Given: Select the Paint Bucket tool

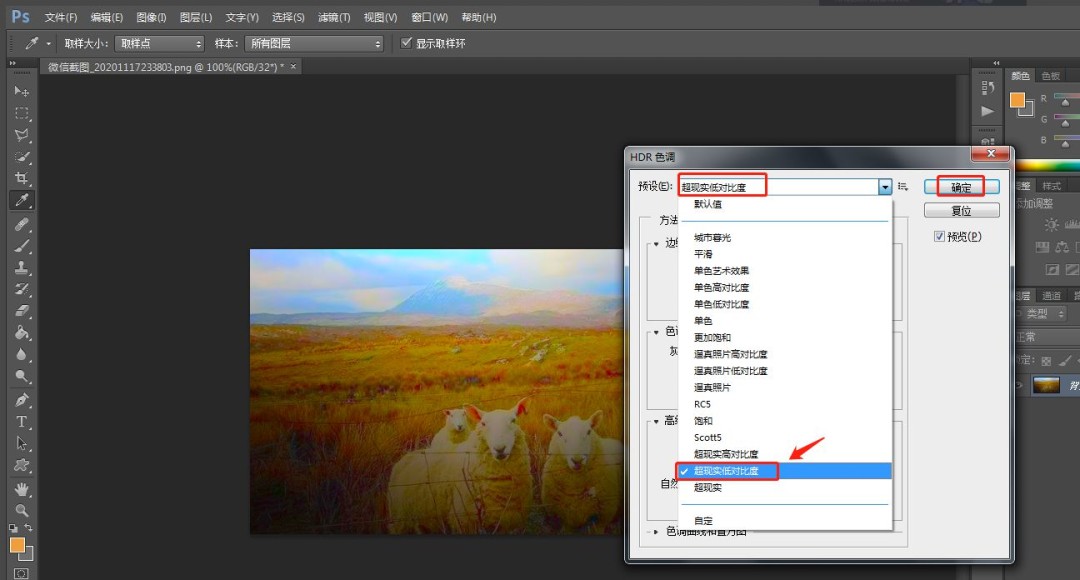Looking at the screenshot, I should (21, 333).
